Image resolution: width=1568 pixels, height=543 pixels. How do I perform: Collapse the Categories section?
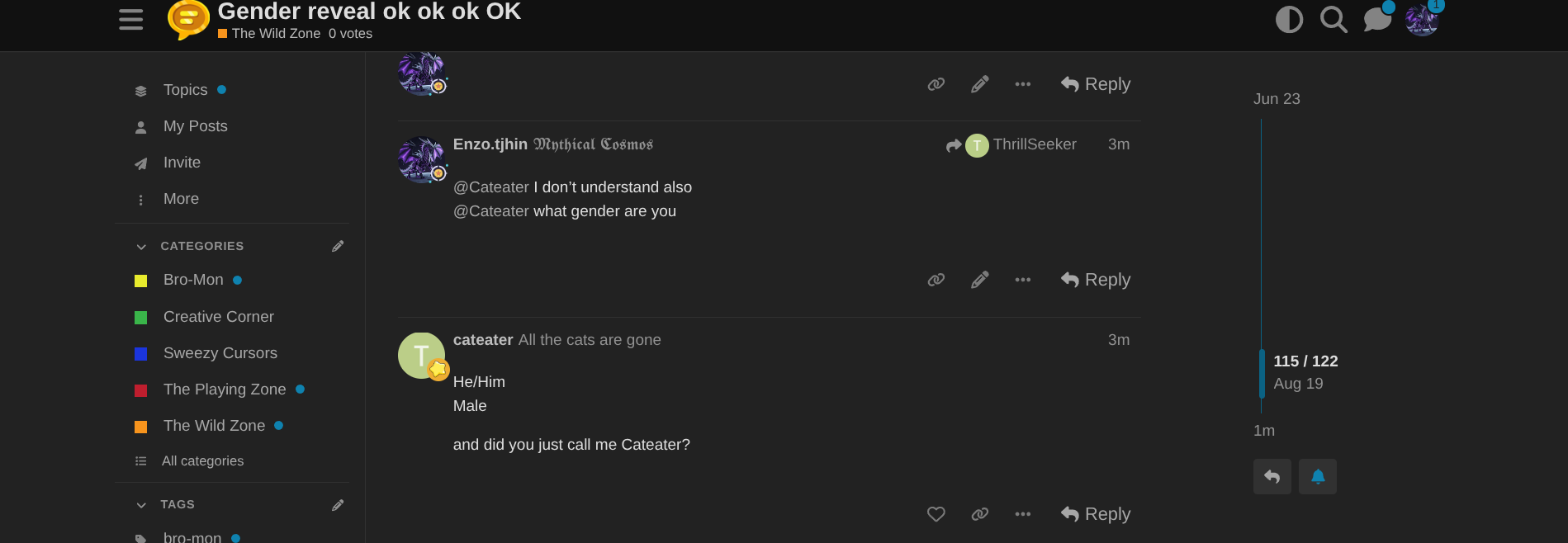141,247
